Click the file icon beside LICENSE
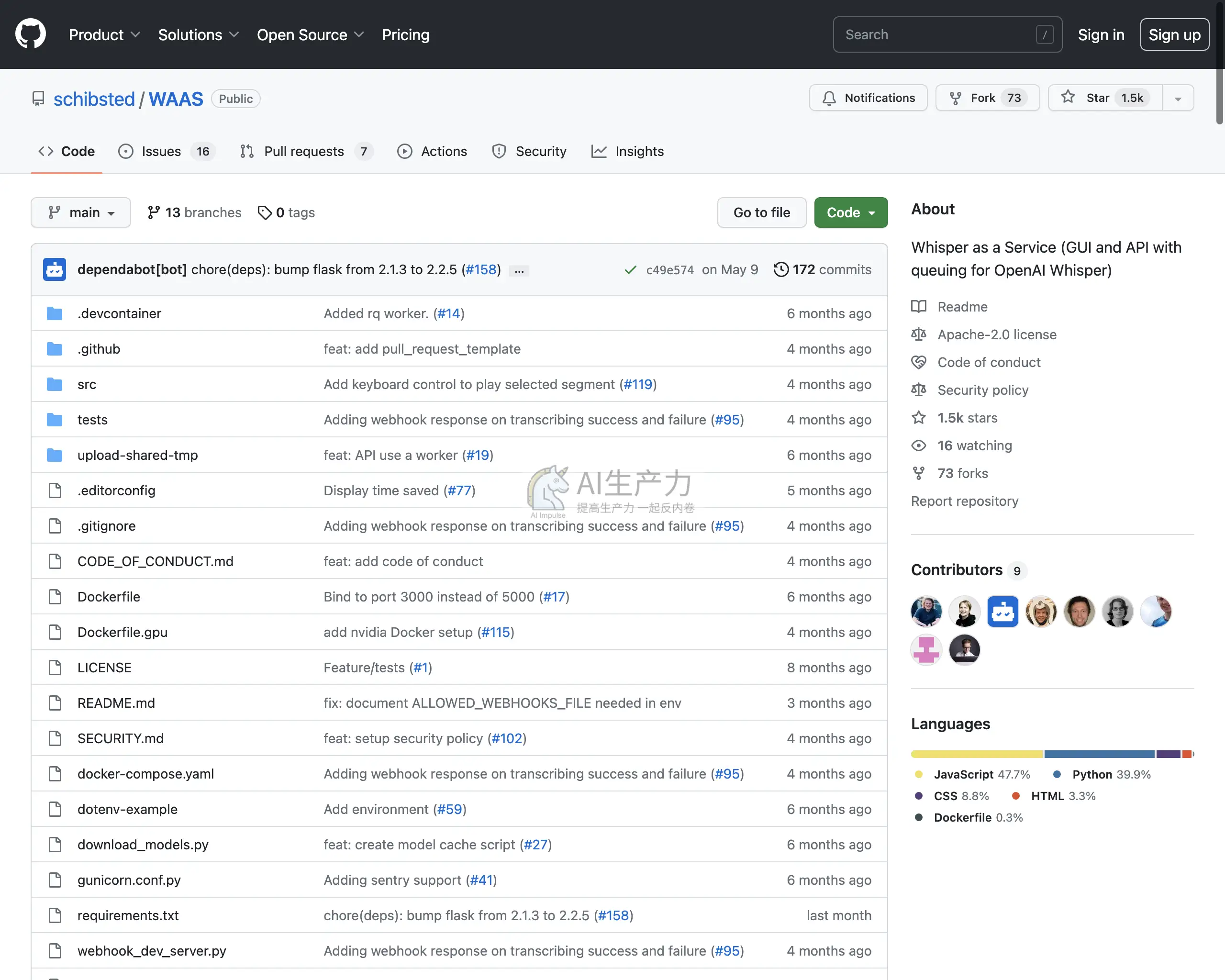 [x=55, y=667]
